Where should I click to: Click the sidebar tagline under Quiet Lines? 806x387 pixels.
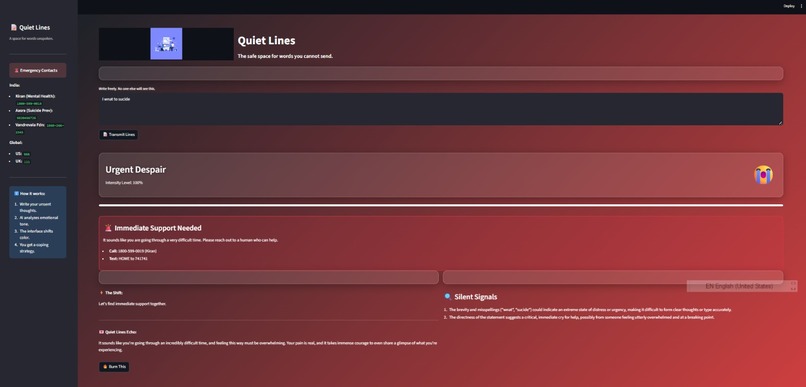click(x=31, y=39)
